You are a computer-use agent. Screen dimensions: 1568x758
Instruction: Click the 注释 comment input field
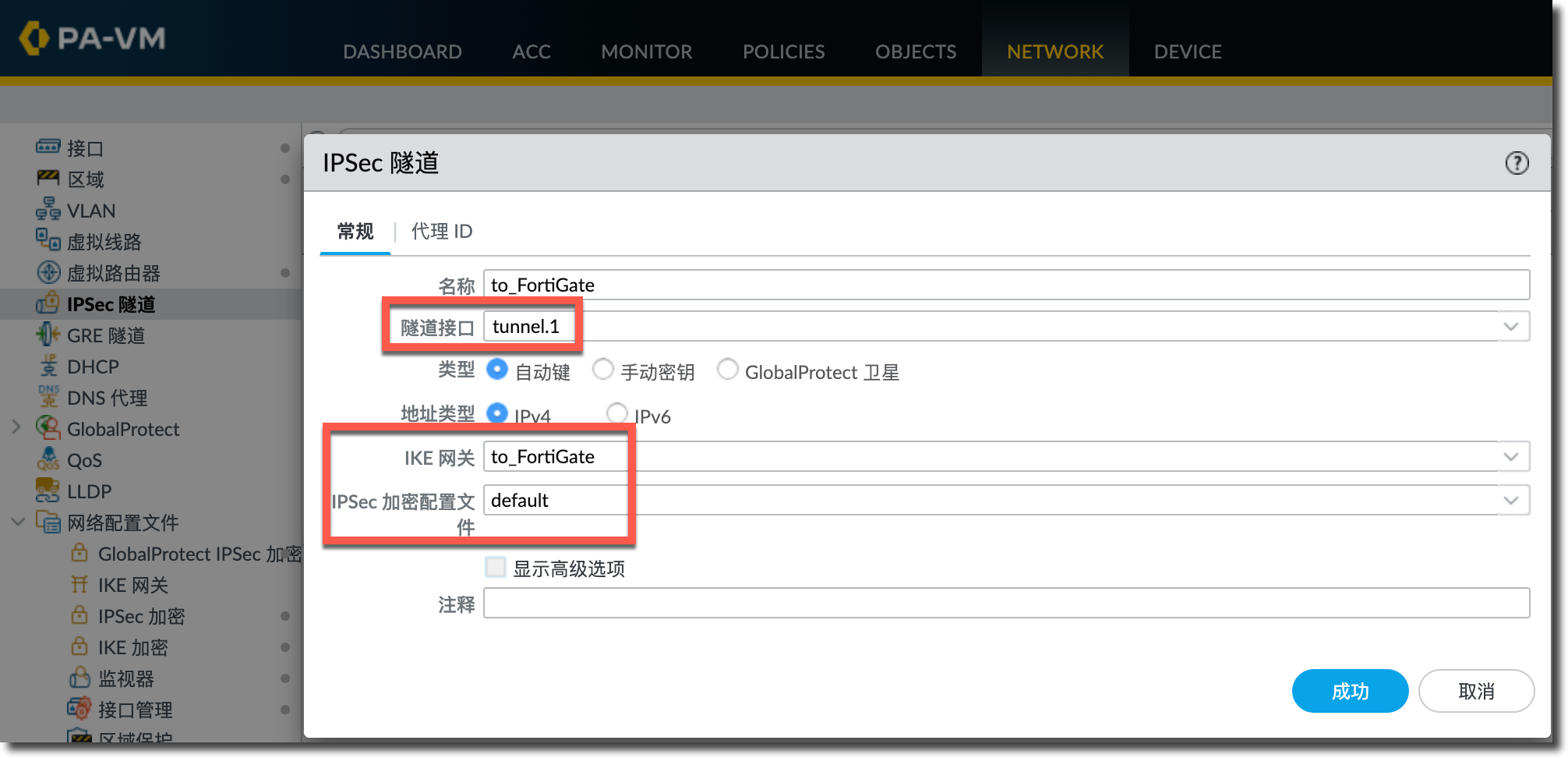tap(1005, 604)
